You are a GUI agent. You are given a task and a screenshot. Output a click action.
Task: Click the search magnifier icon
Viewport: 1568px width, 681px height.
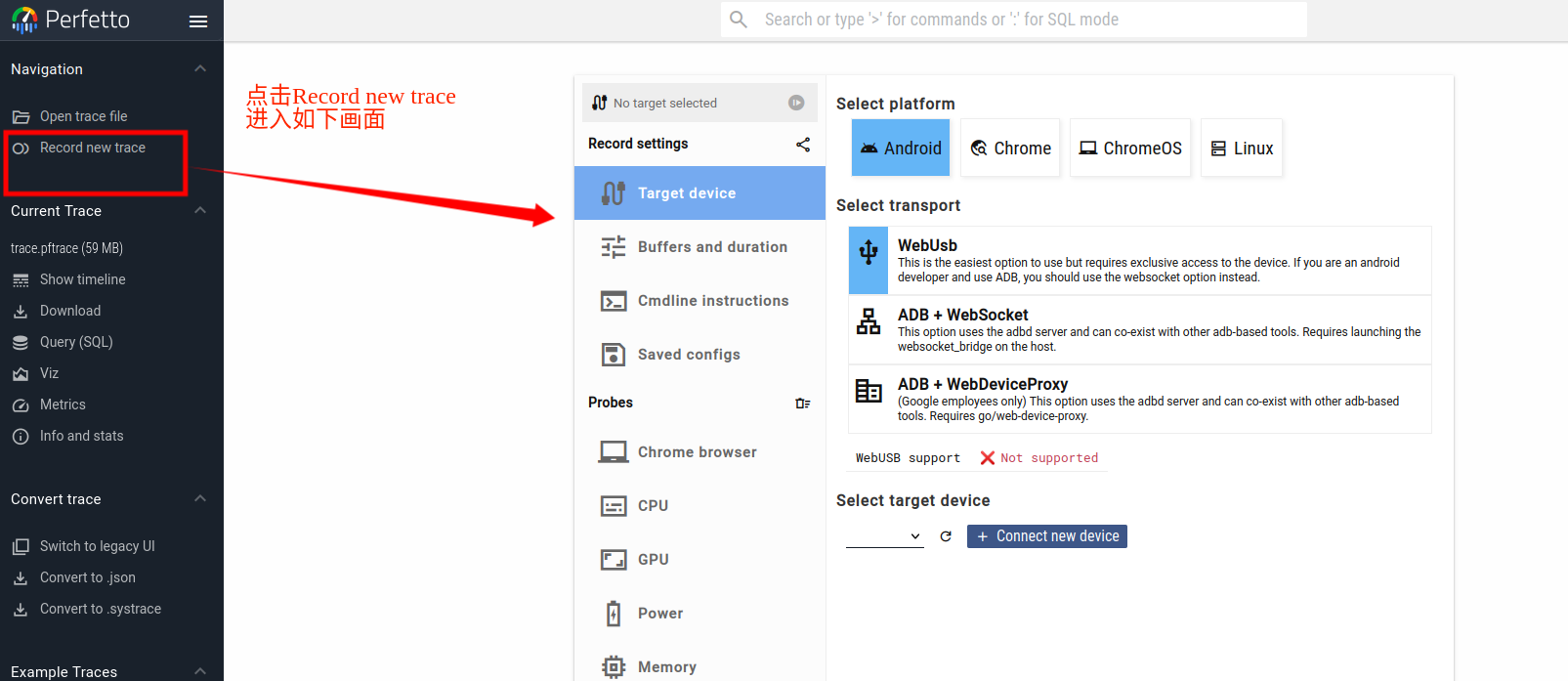tap(739, 20)
